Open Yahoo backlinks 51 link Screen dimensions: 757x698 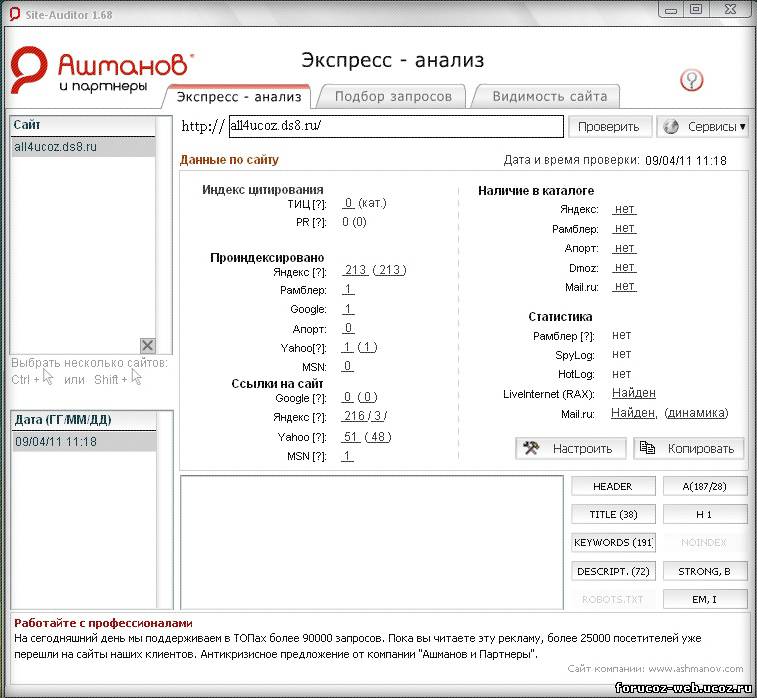[x=350, y=437]
